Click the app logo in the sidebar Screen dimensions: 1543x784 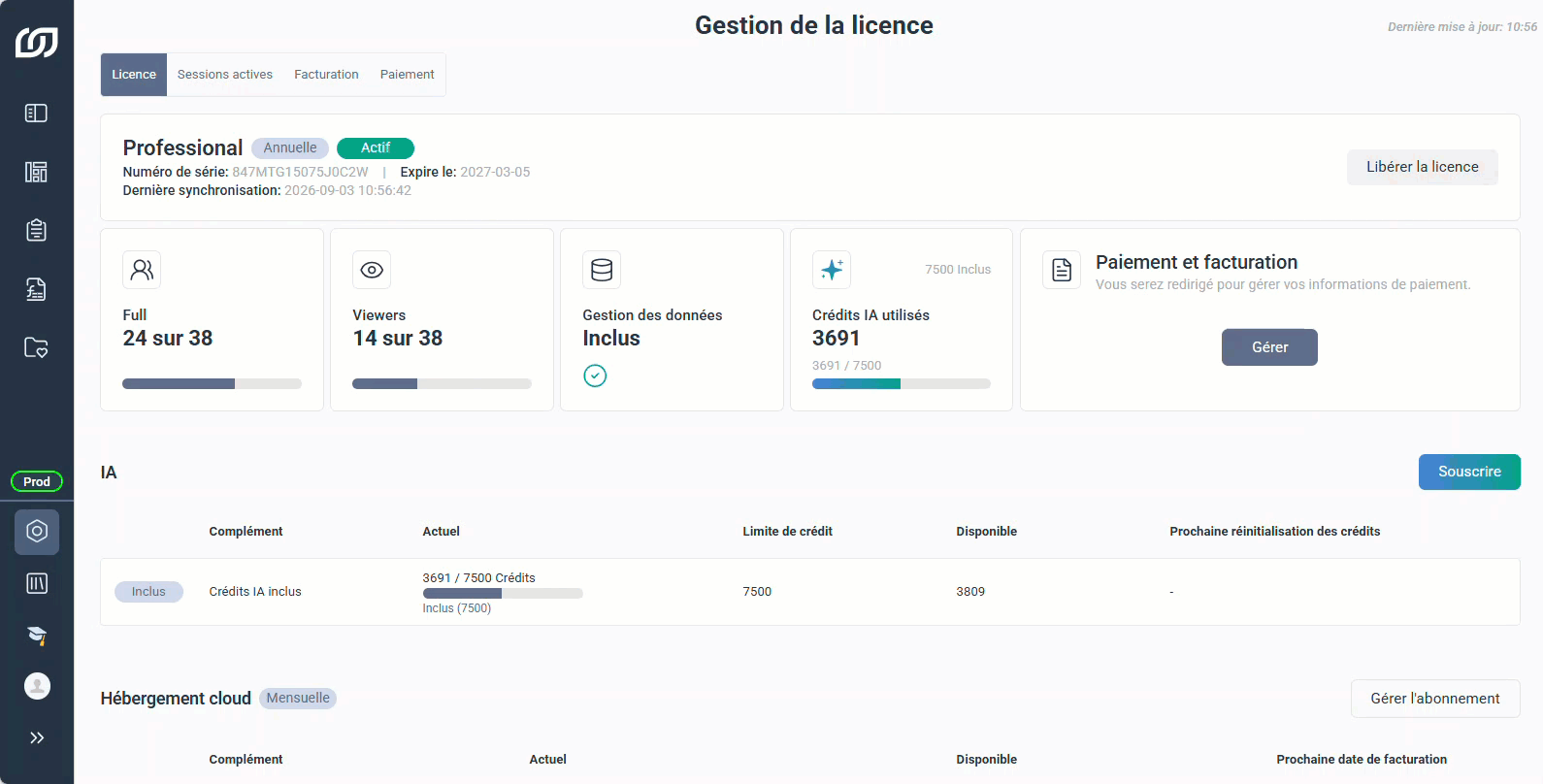(37, 42)
